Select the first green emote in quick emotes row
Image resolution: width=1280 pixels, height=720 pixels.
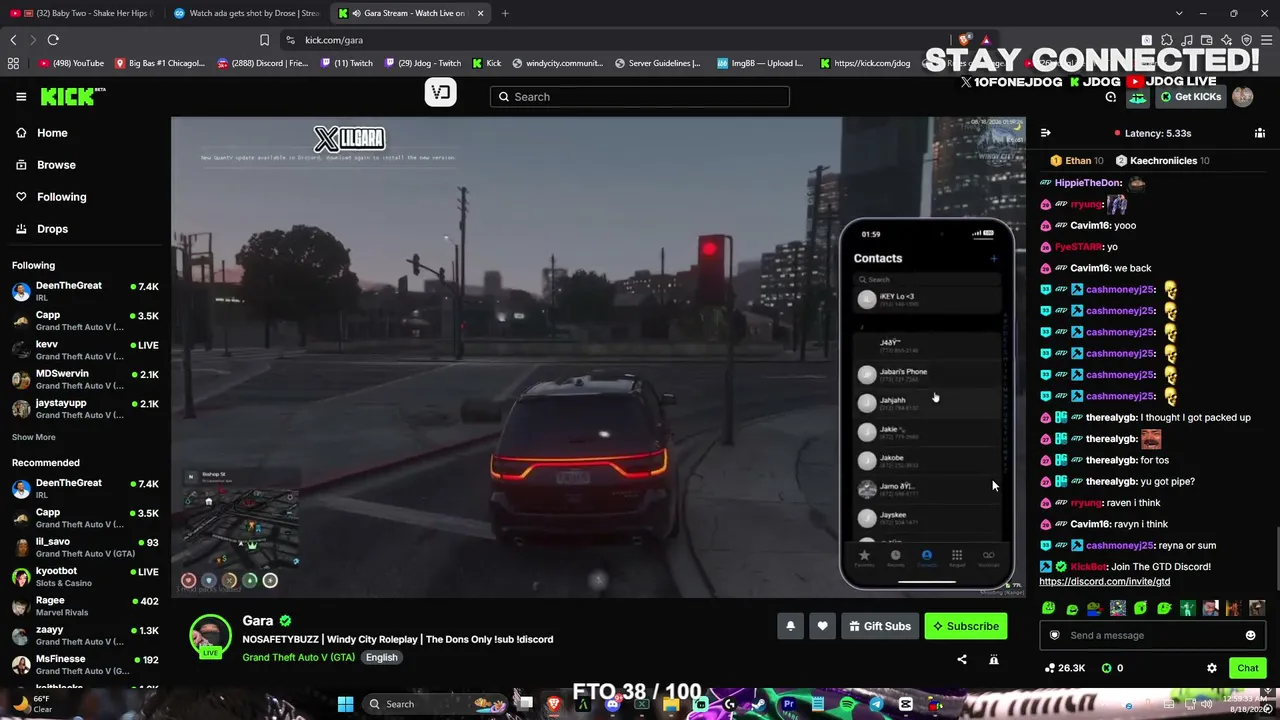pyautogui.click(x=1048, y=608)
